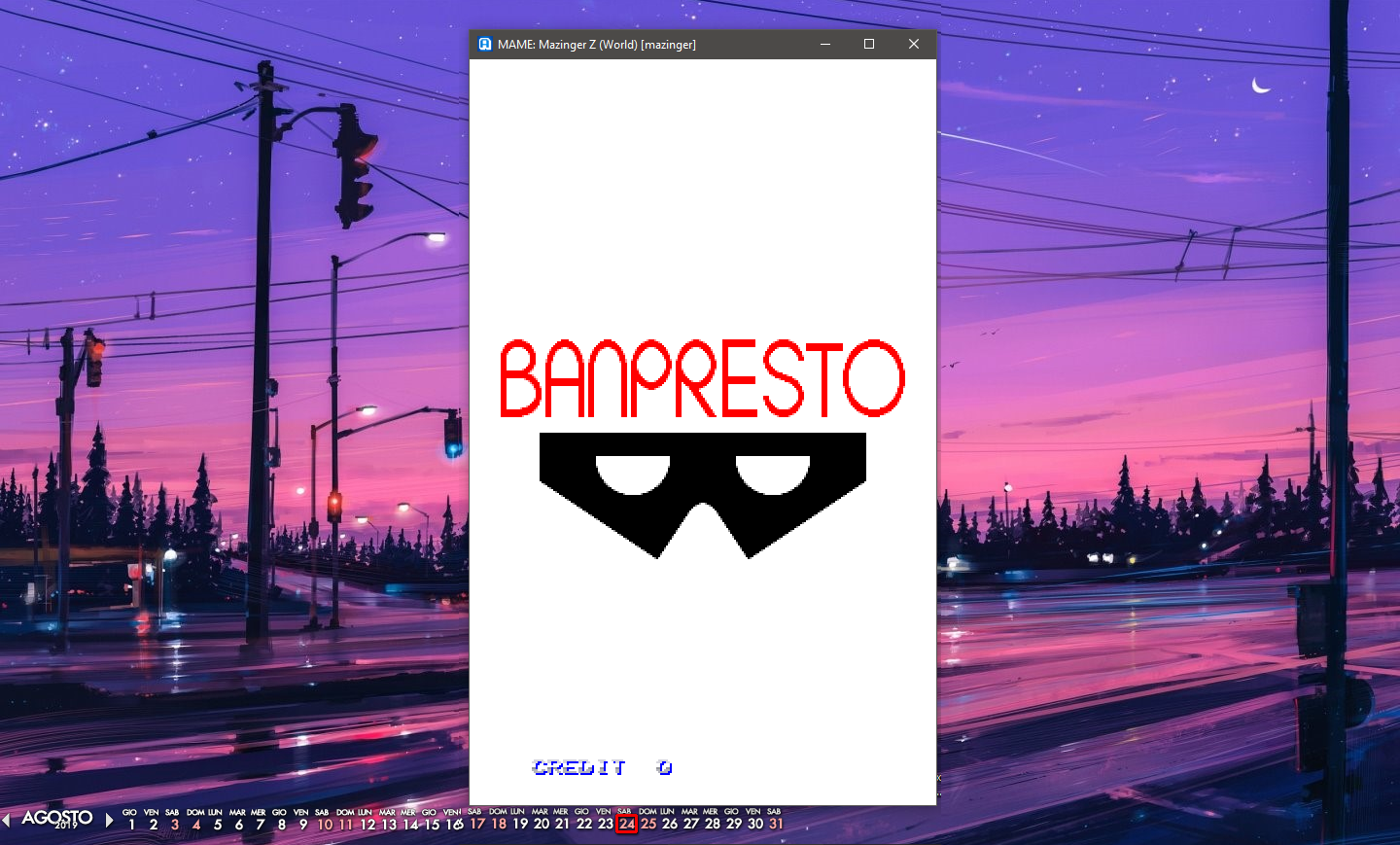Minimize the MAME Mazinger Z window
Image resolution: width=1400 pixels, height=845 pixels.
point(825,44)
